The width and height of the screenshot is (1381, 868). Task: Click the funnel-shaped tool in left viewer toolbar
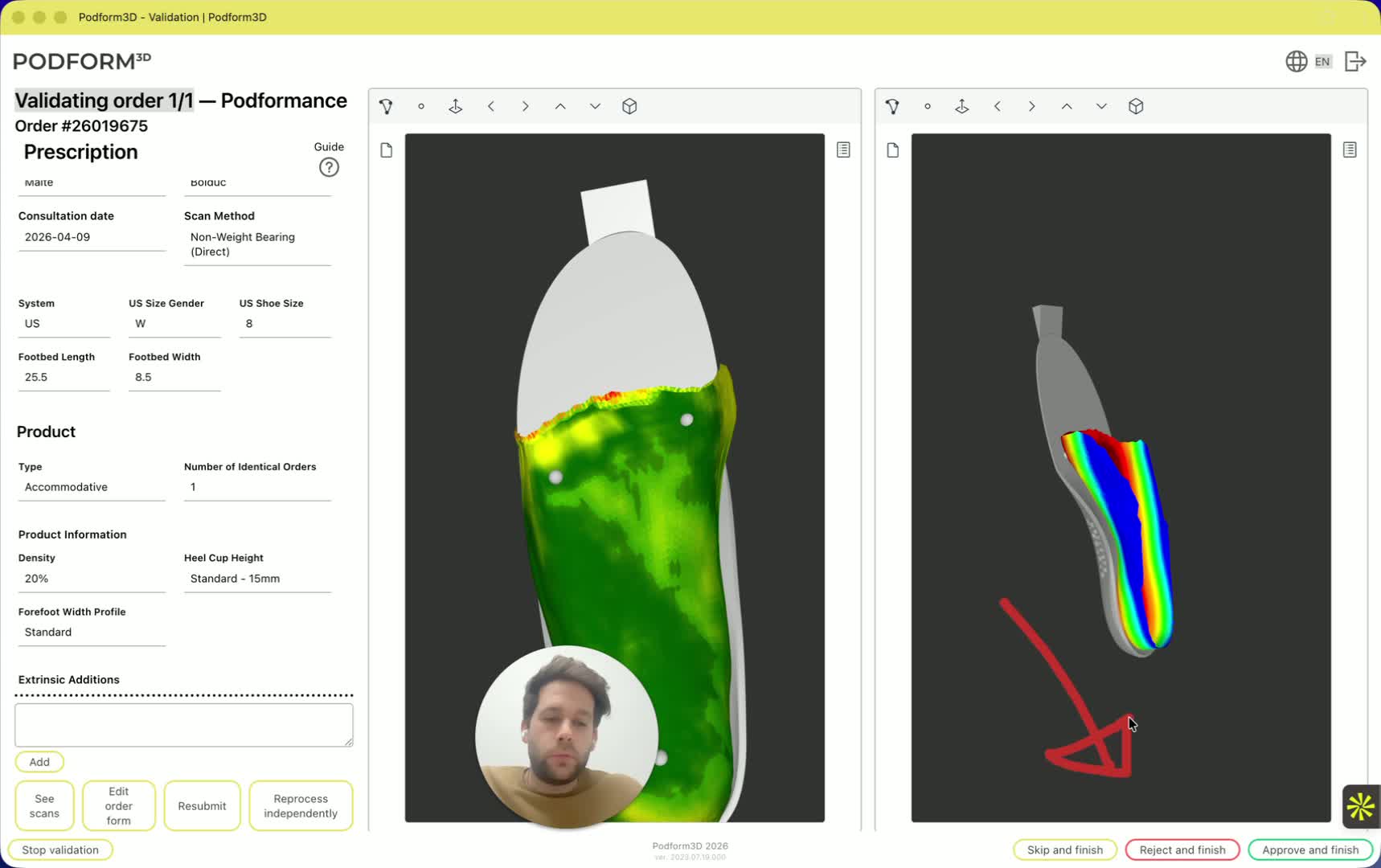[x=386, y=106]
